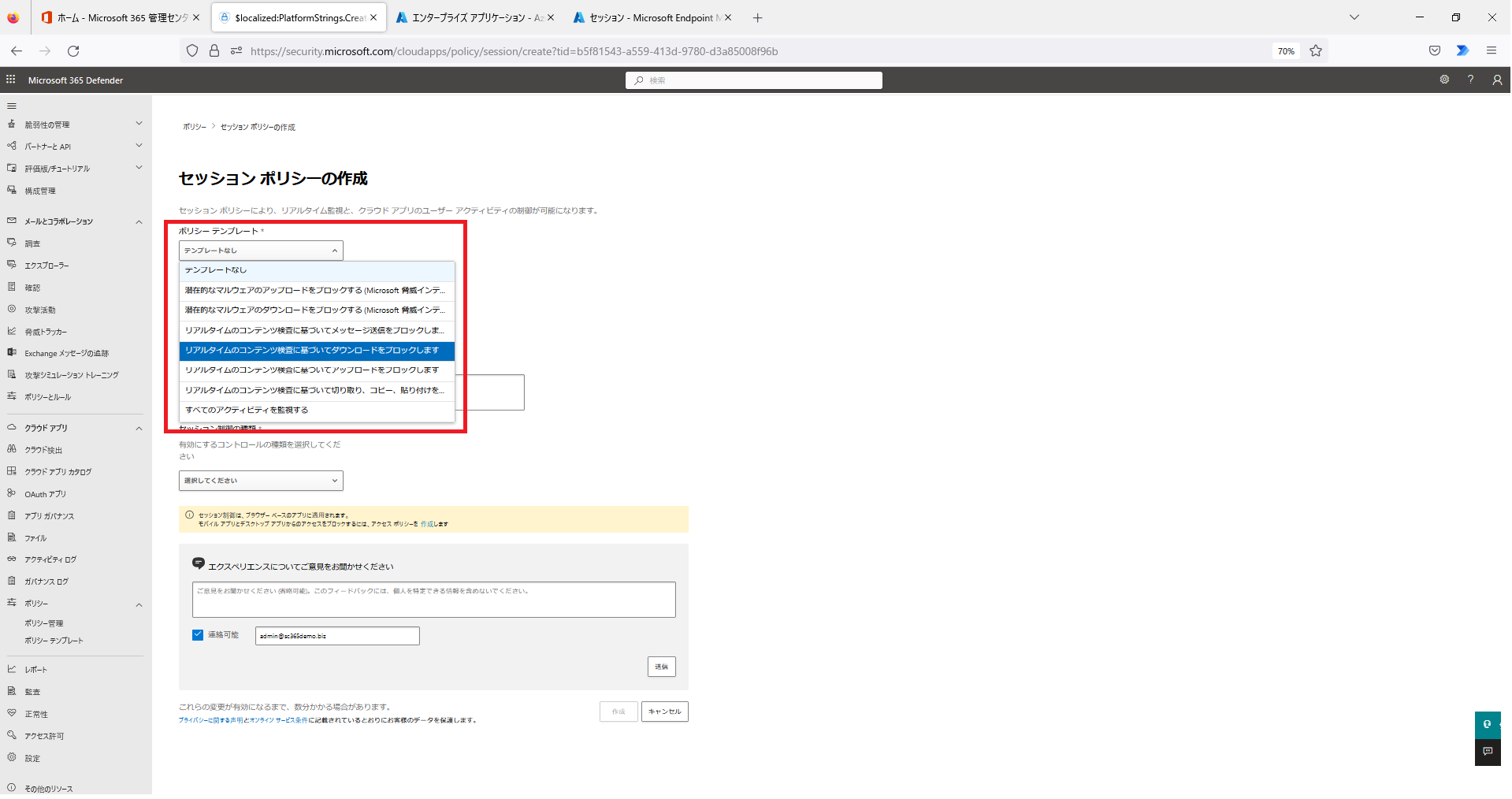Image resolution: width=1512 pixels, height=799 pixels.
Task: Click the キャンセル button
Action: [x=664, y=712]
